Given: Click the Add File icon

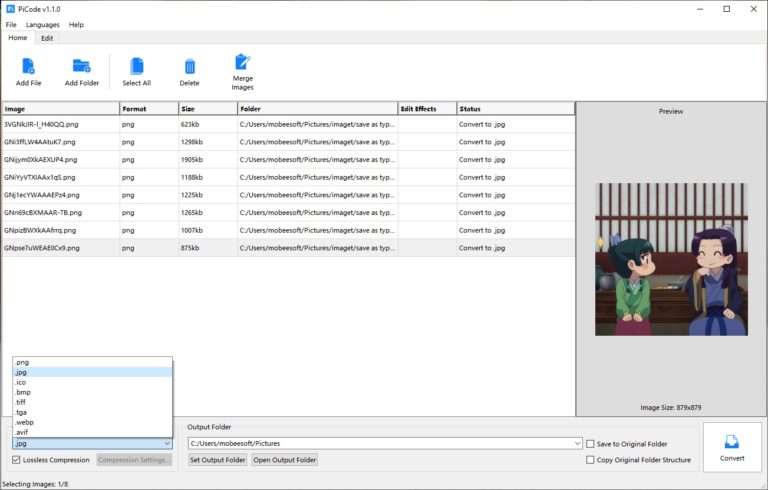Looking at the screenshot, I should [x=28, y=66].
